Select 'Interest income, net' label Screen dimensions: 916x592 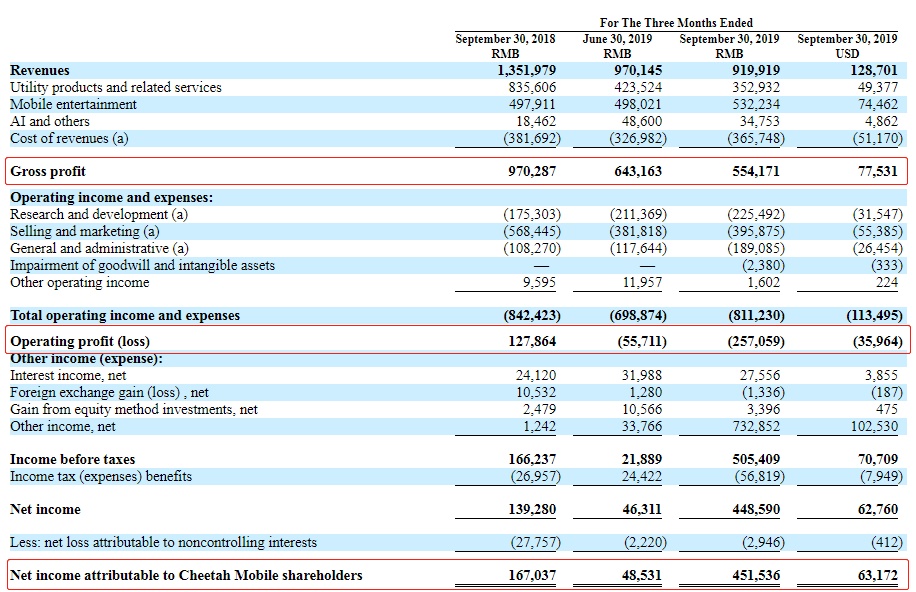click(68, 376)
